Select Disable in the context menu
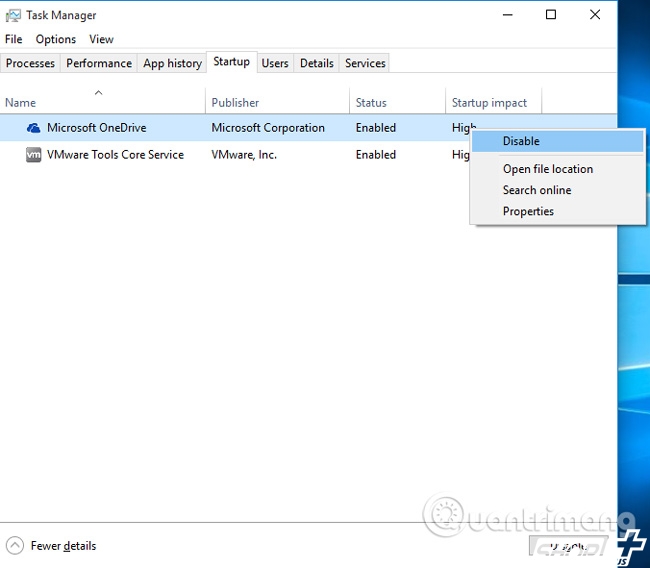This screenshot has height=568, width=650. click(521, 141)
